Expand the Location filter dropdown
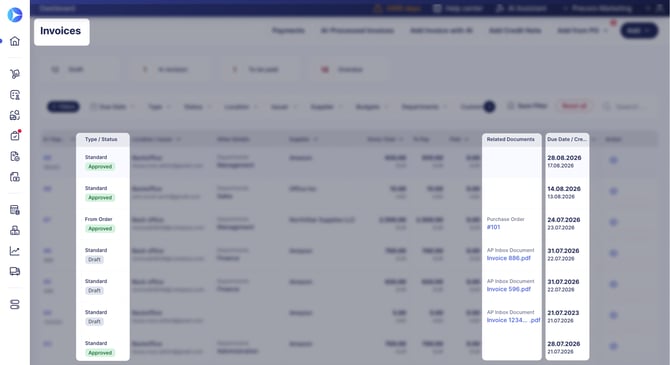This screenshot has width=670, height=365. [x=241, y=106]
